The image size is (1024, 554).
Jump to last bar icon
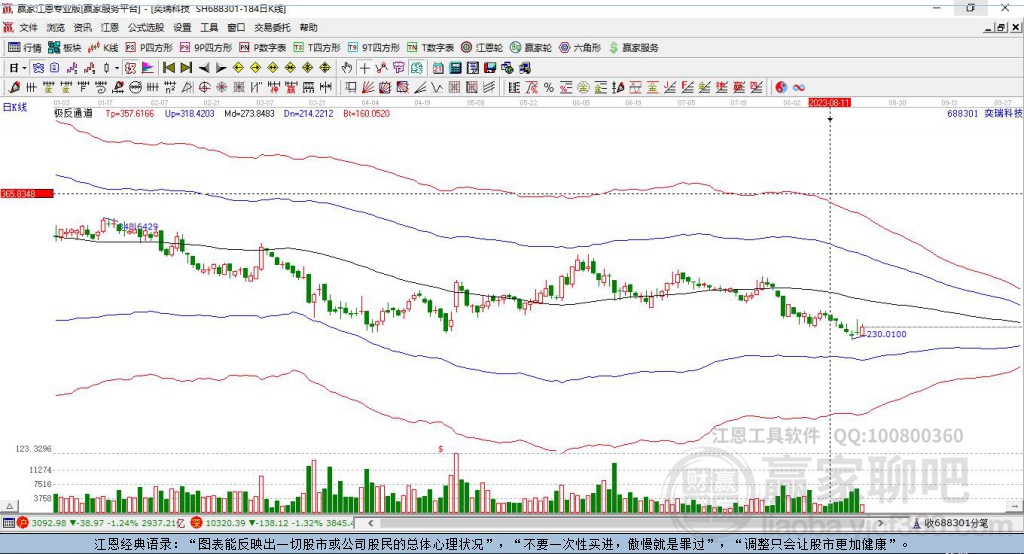[x=186, y=68]
